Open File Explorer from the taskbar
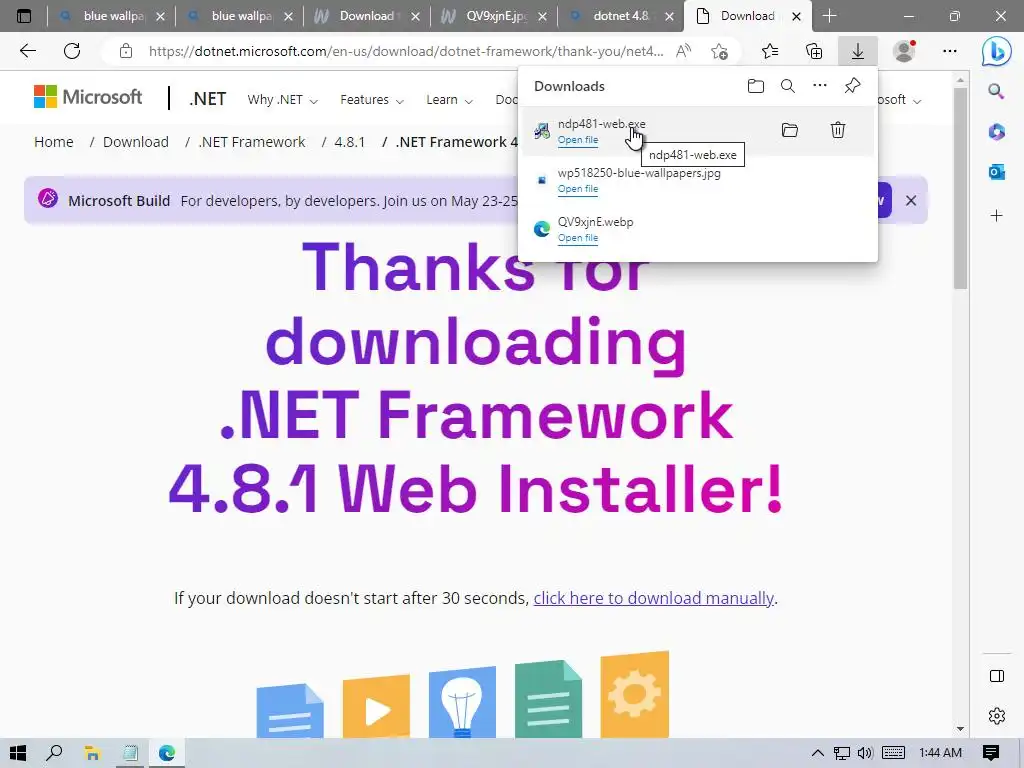This screenshot has width=1024, height=768. point(92,753)
